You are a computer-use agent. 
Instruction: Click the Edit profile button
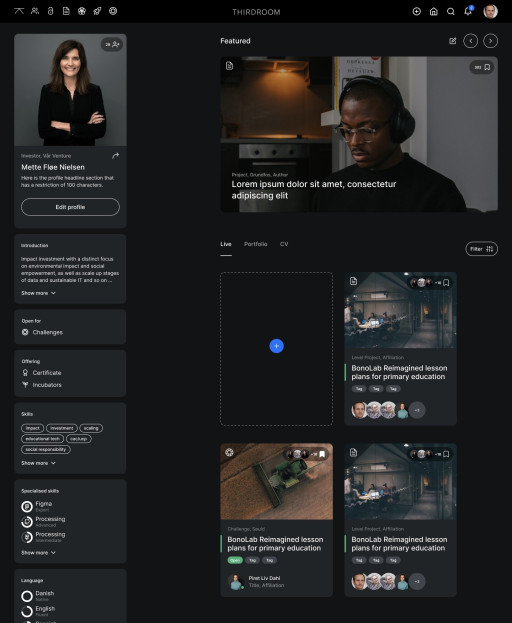point(70,207)
